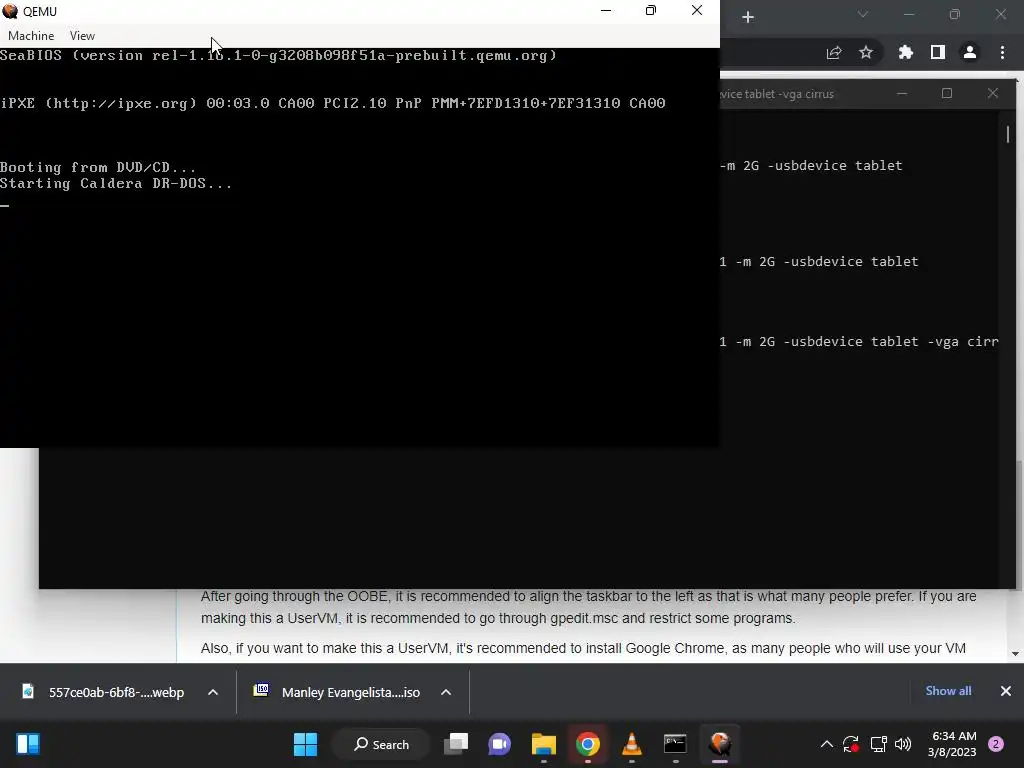Image resolution: width=1024 pixels, height=768 pixels.
Task: Open Task View on taskbar
Action: tap(456, 744)
